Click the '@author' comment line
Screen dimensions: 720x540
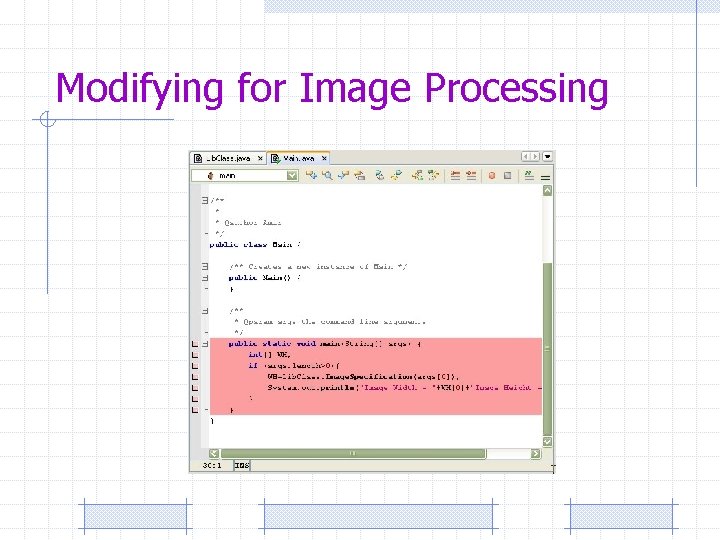tap(248, 223)
